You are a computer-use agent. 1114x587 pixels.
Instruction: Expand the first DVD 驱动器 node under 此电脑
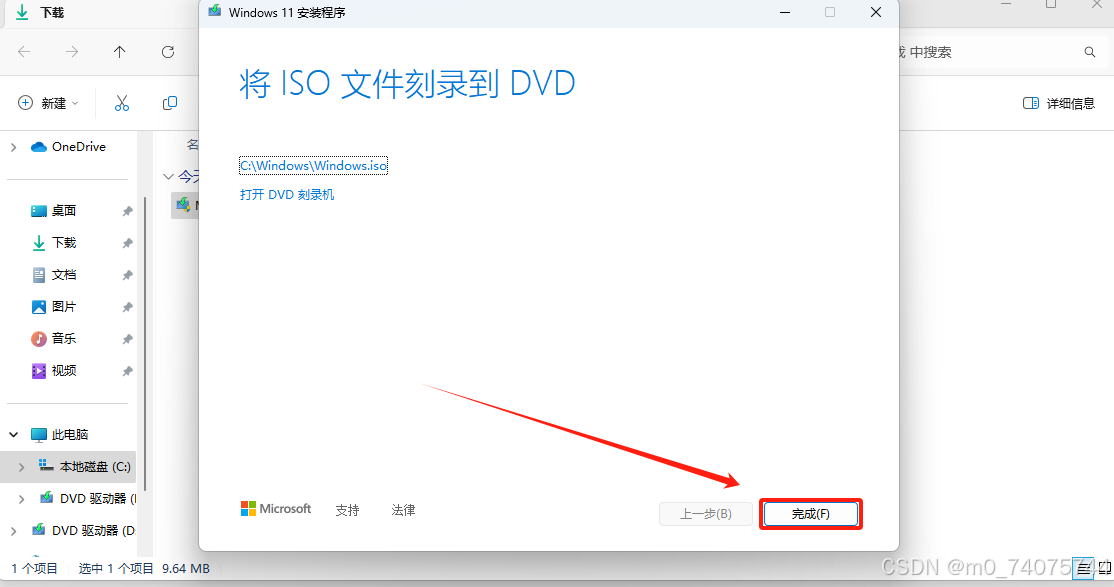(21, 499)
